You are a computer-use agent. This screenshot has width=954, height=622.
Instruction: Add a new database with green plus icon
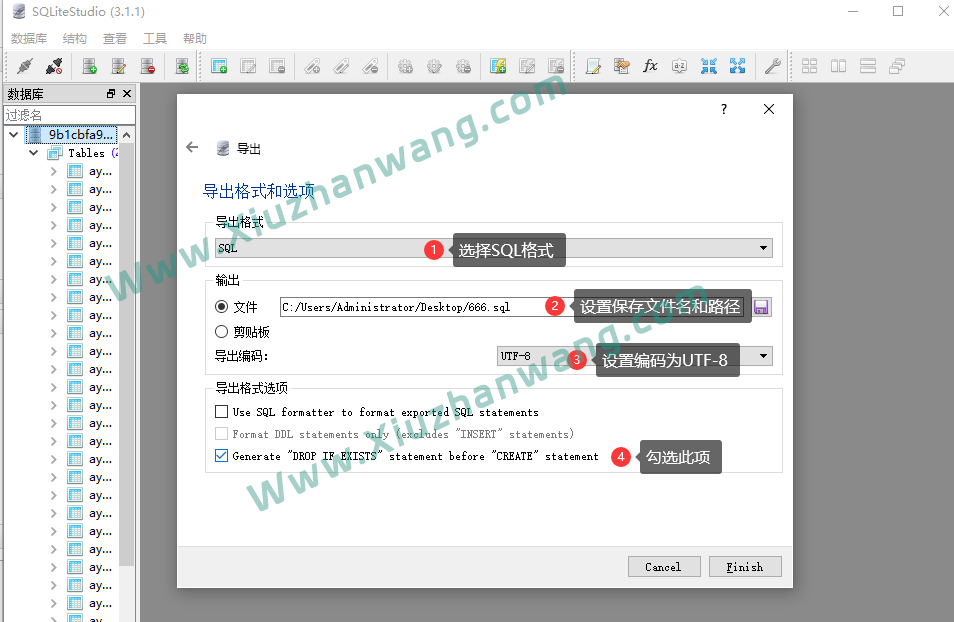(88, 65)
